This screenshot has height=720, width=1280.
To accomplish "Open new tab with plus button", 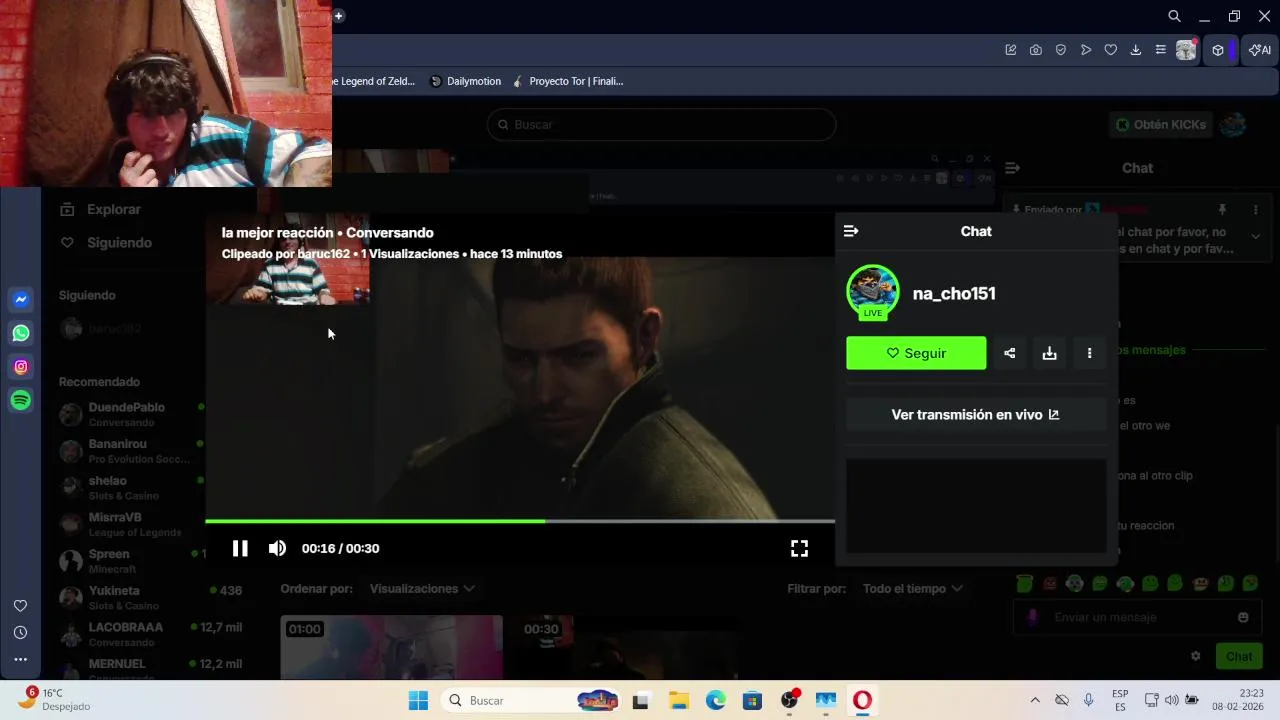I will (x=339, y=16).
